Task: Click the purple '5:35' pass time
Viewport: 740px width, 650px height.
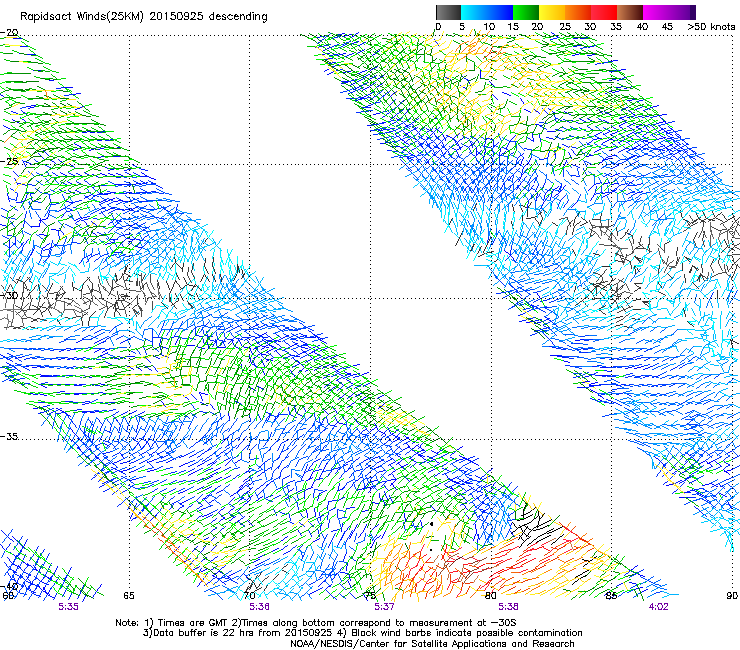Action: (68, 607)
